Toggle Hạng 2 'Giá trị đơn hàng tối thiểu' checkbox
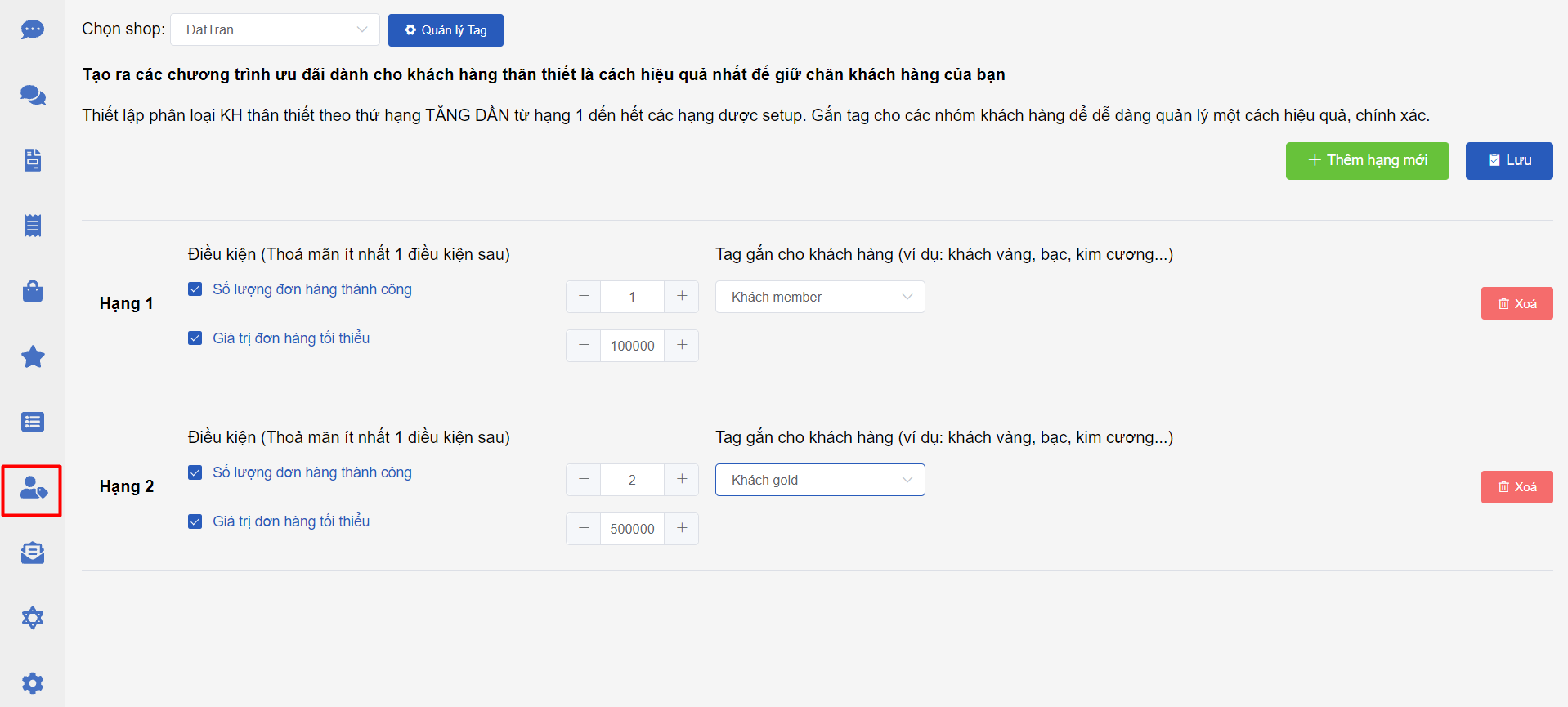 coord(195,521)
